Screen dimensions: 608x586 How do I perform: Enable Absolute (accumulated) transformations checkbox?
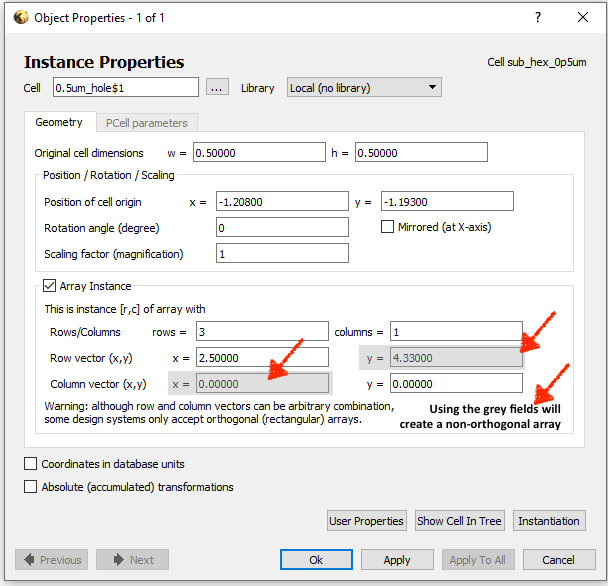[31, 487]
